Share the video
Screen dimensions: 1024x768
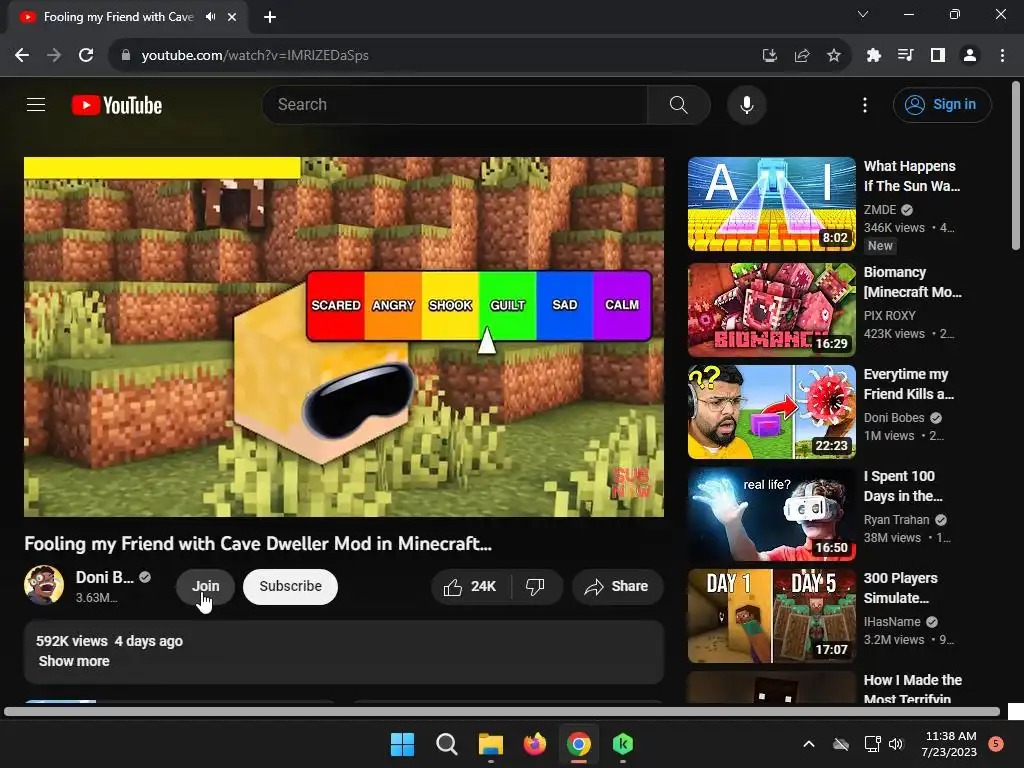tap(617, 586)
